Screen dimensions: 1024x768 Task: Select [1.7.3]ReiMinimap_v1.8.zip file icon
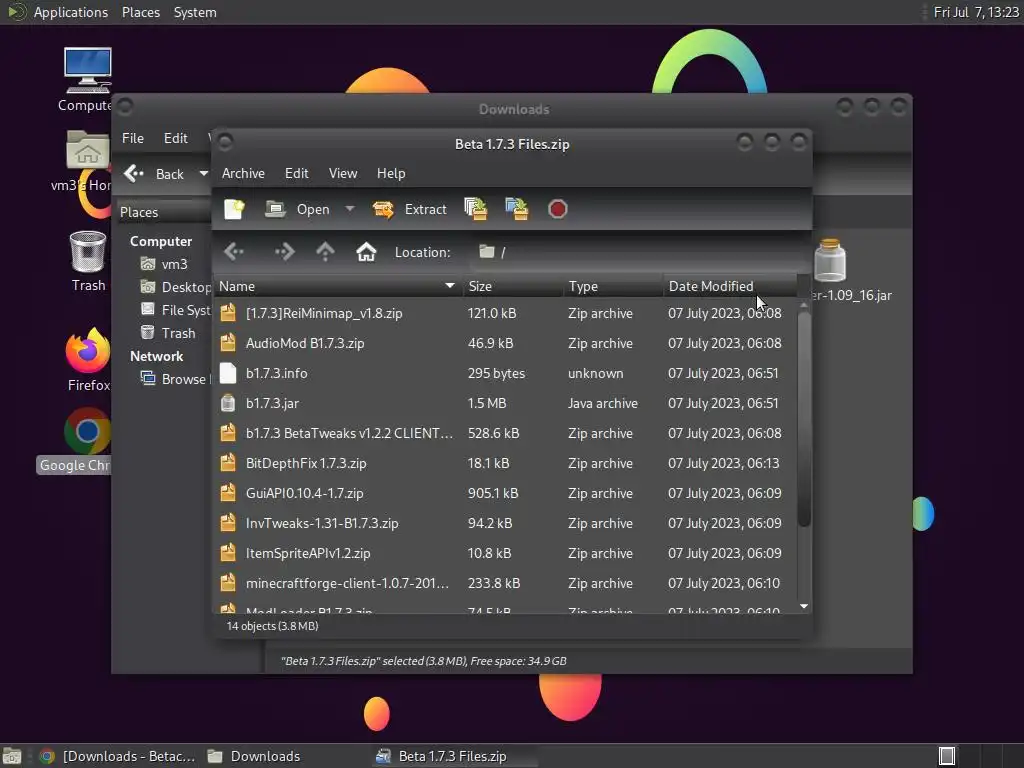[228, 313]
